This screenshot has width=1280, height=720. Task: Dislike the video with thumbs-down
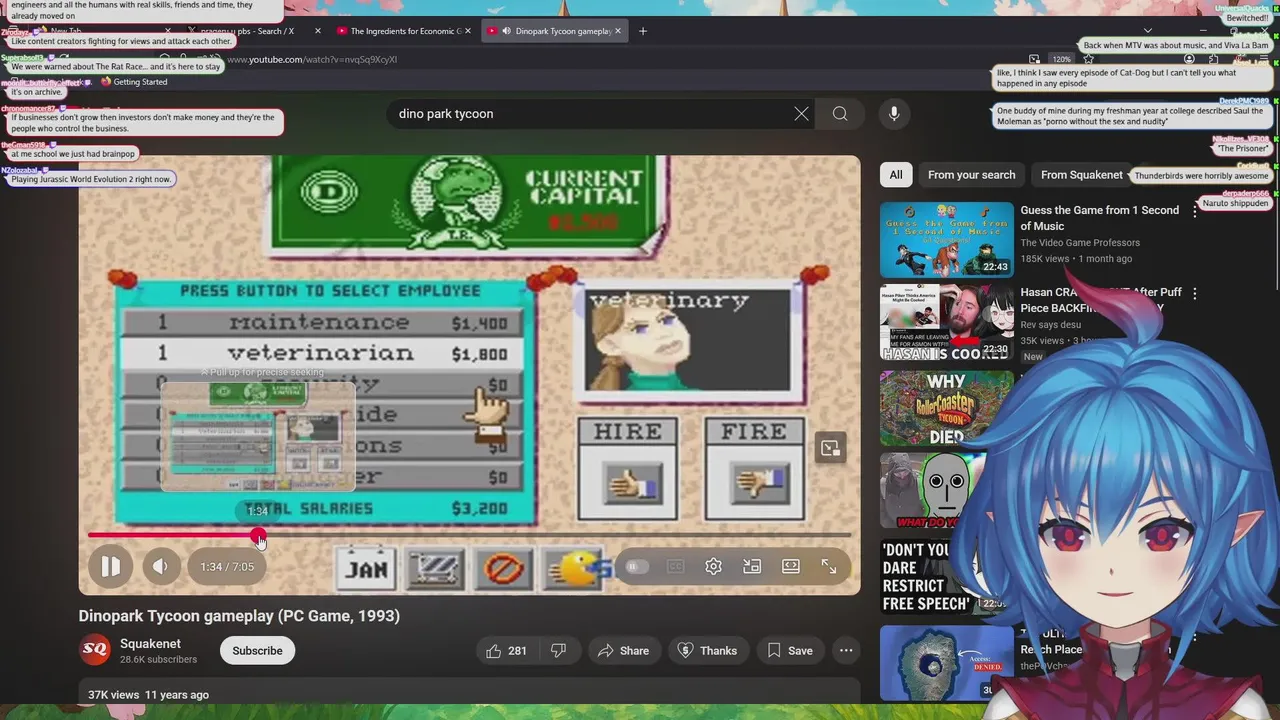tap(558, 651)
